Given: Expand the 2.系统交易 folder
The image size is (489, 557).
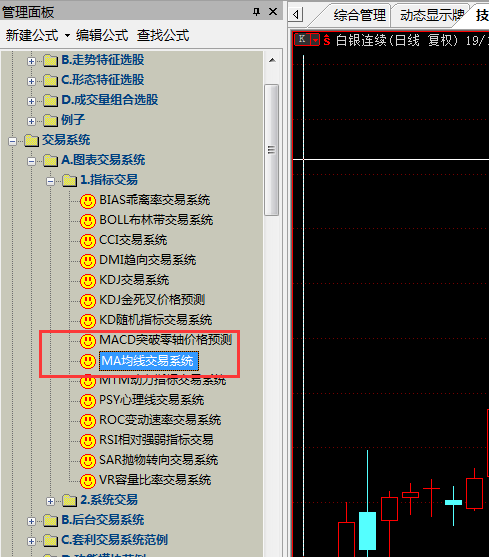Looking at the screenshot, I should pos(50,501).
